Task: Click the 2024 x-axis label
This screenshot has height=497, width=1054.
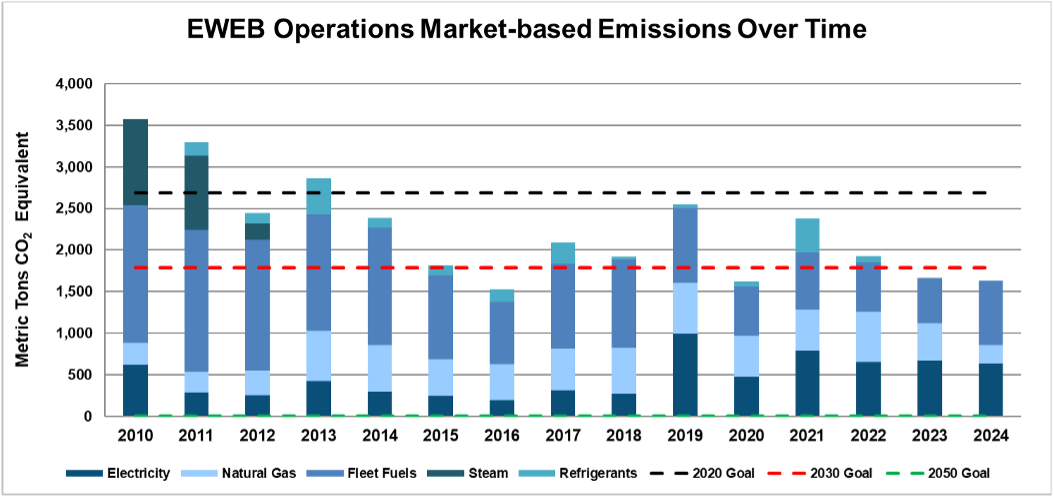Action: coord(991,436)
